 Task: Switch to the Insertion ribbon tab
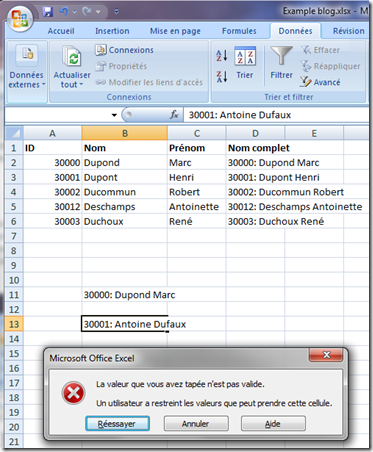pyautogui.click(x=112, y=31)
